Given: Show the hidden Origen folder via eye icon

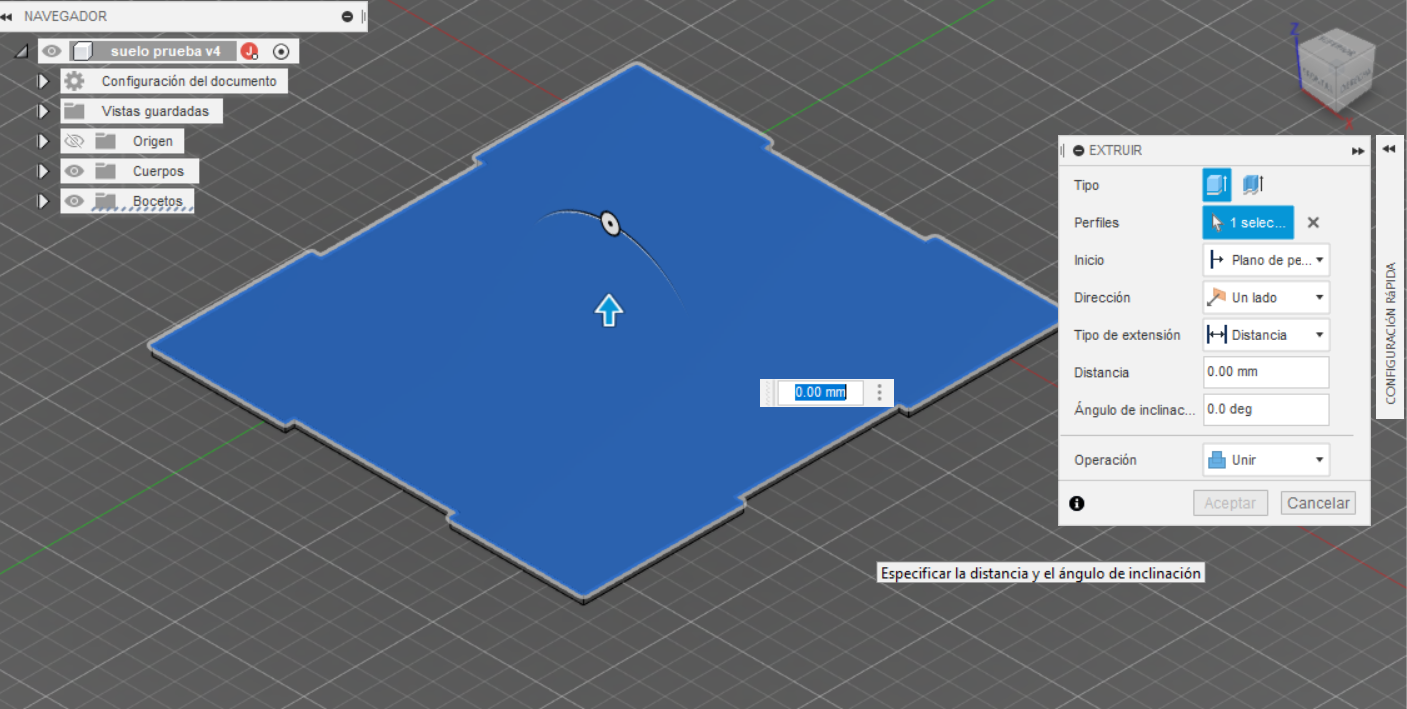Looking at the screenshot, I should 74,141.
